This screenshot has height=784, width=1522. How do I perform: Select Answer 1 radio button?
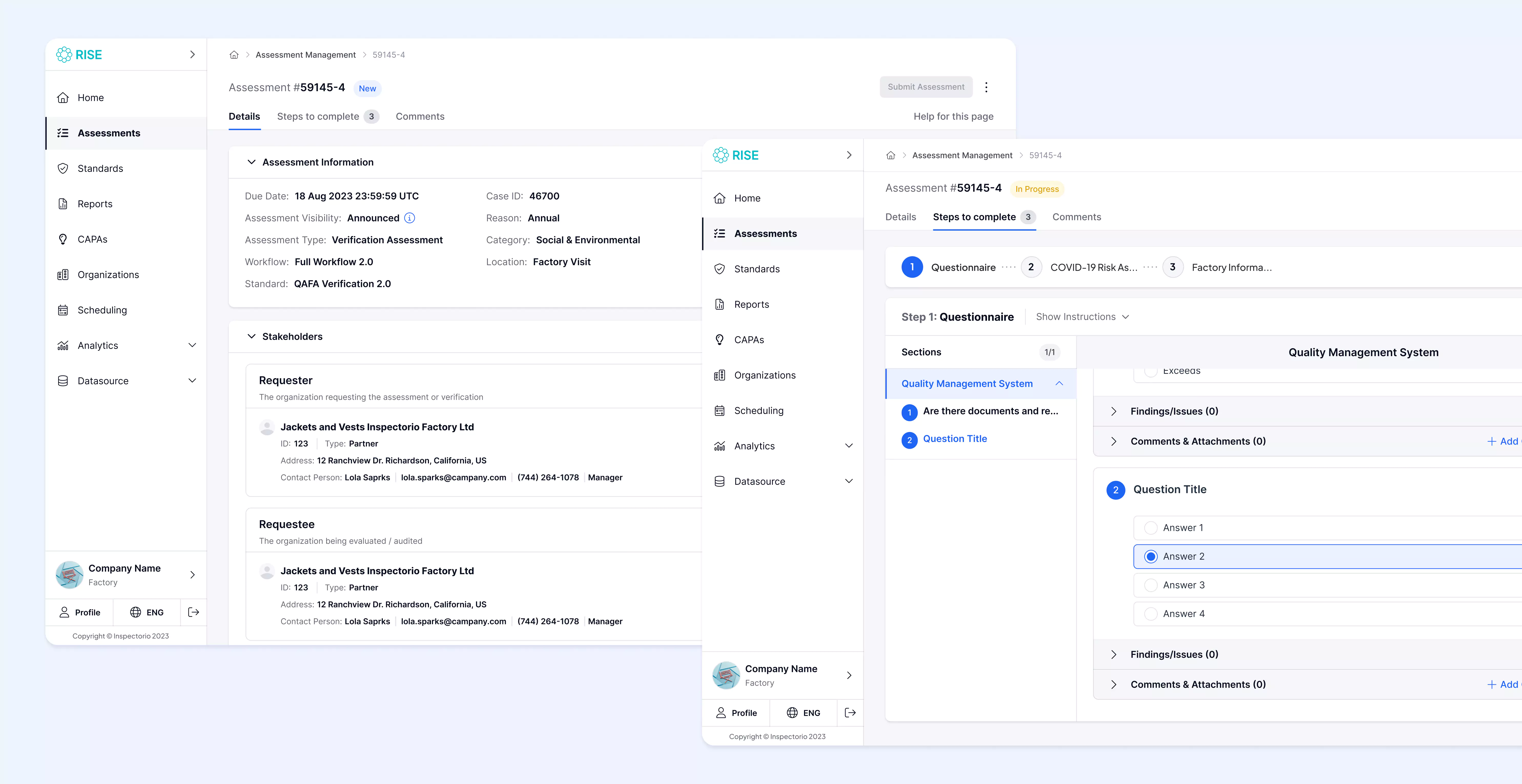[x=1150, y=528]
